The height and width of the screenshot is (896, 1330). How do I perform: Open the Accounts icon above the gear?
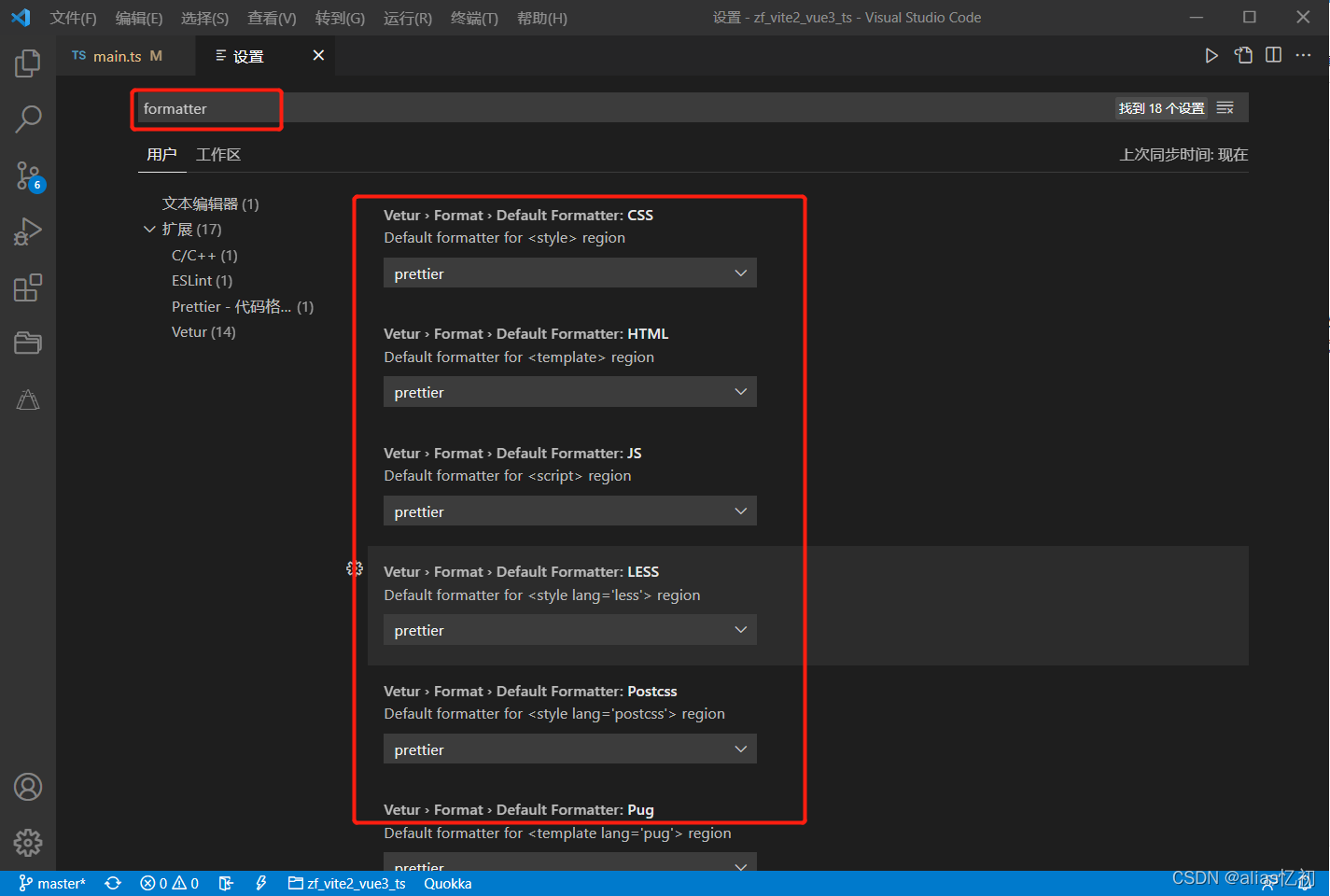[x=27, y=787]
